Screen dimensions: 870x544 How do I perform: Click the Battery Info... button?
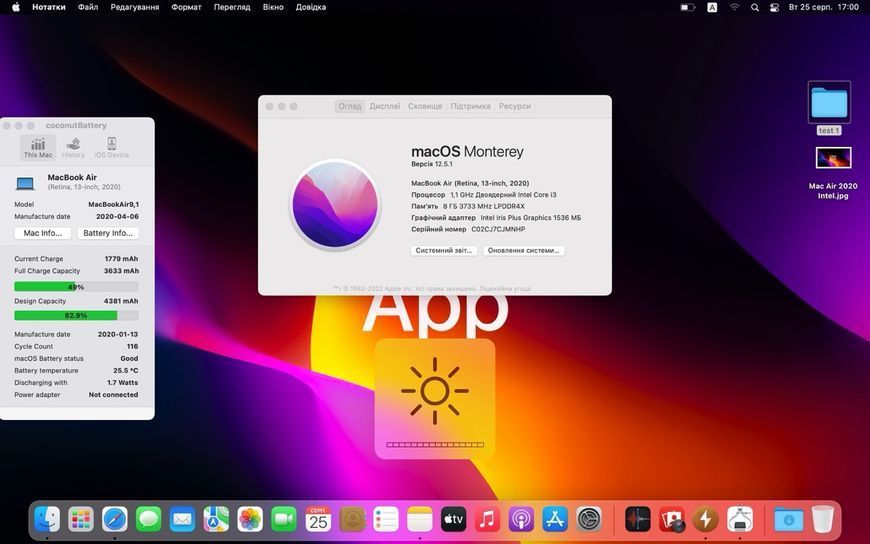coord(108,233)
